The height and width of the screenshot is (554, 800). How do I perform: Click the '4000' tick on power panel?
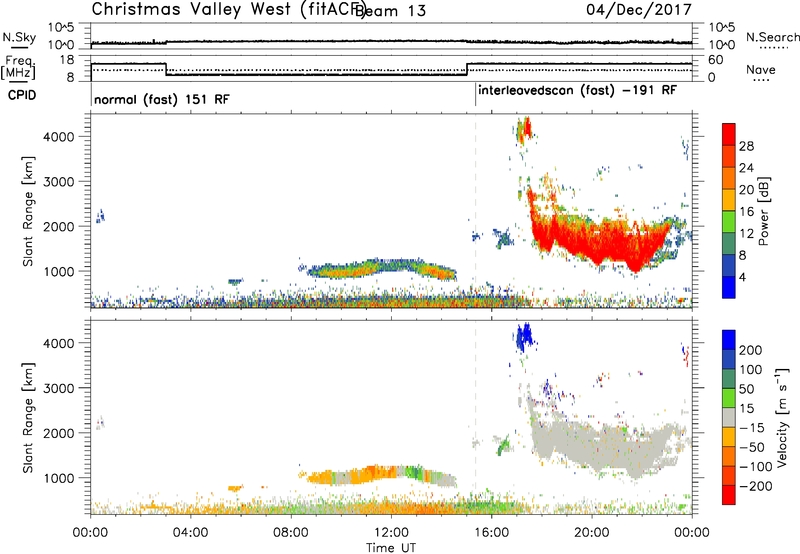(59, 137)
